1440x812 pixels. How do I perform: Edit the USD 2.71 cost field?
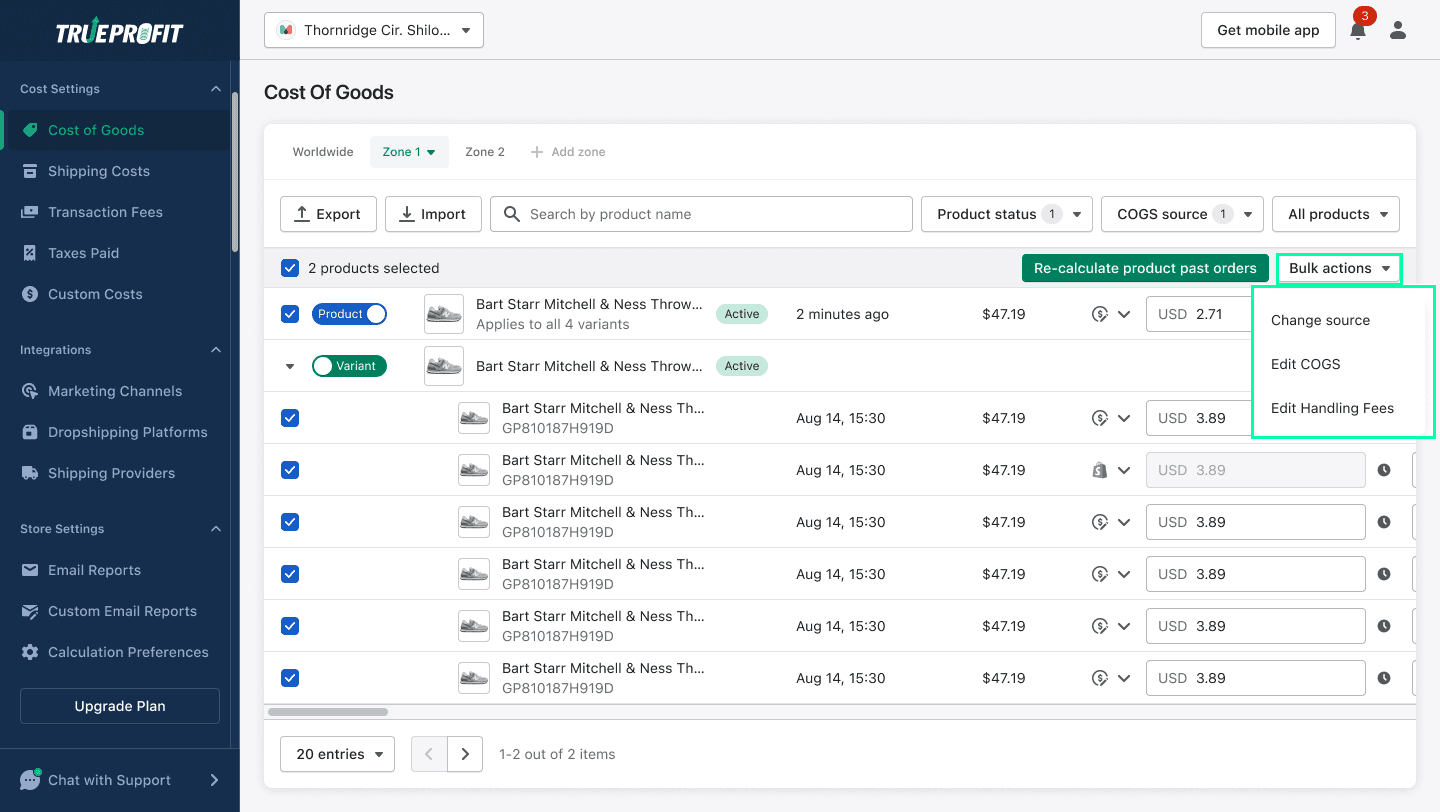(x=1201, y=314)
